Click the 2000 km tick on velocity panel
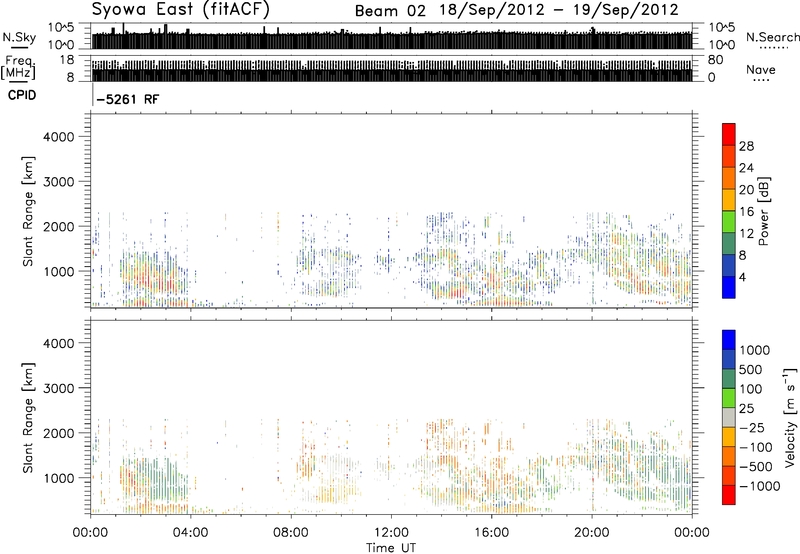 click(x=59, y=433)
